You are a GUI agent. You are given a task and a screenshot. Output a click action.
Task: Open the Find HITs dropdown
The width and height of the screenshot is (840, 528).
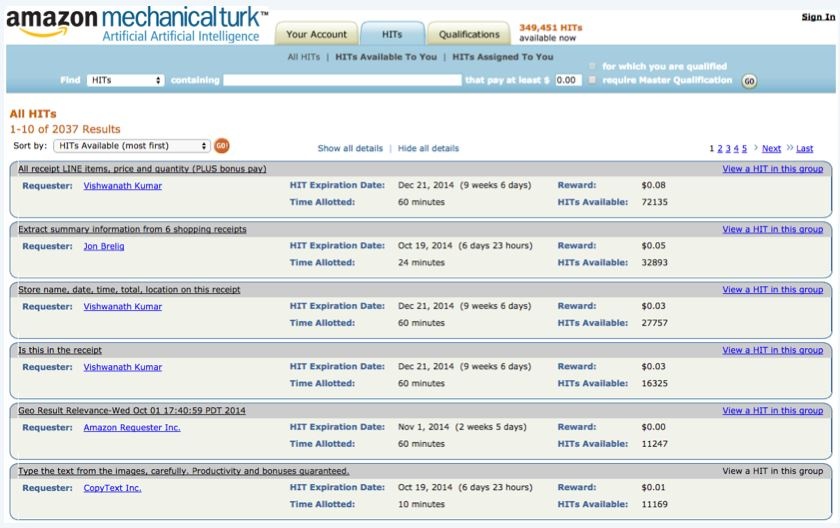(x=125, y=80)
